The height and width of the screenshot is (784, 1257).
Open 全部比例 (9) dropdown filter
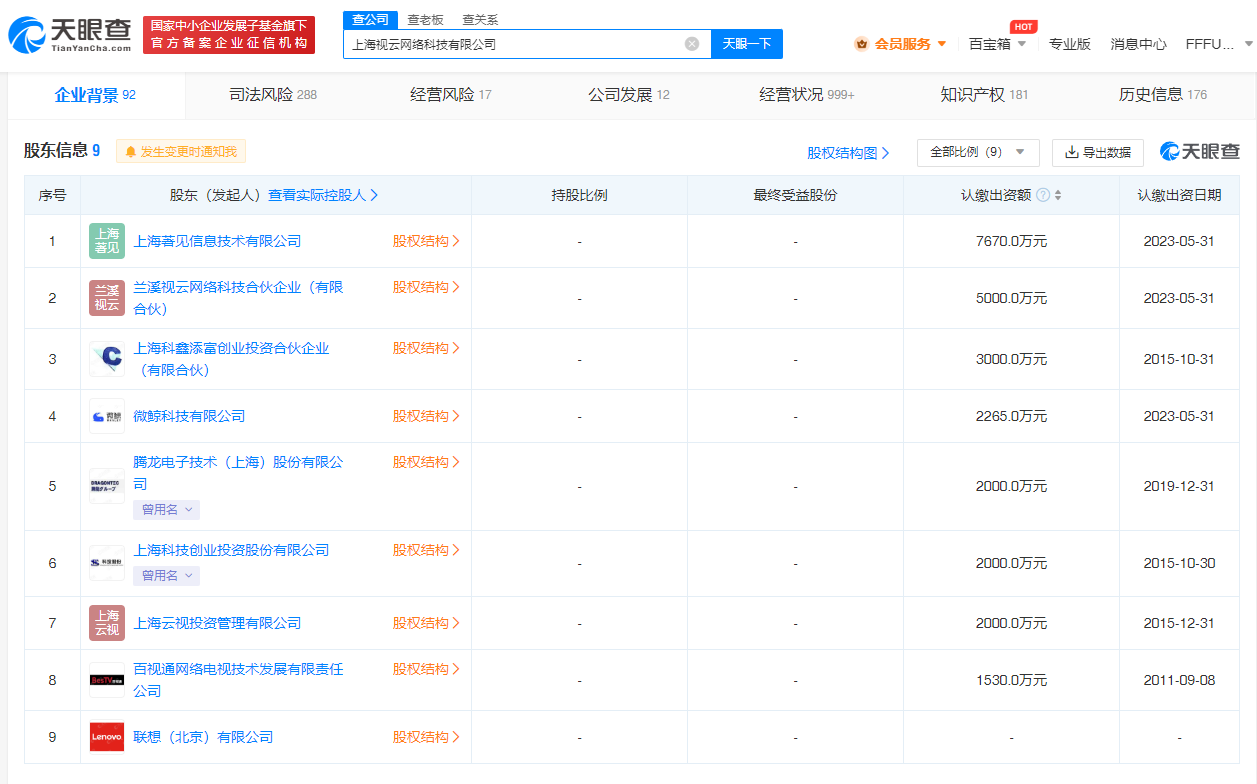tap(978, 152)
